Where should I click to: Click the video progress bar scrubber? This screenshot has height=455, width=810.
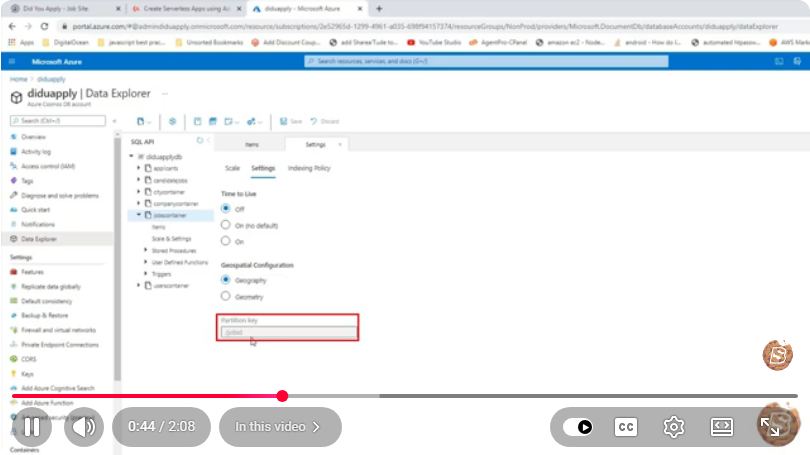(x=282, y=396)
